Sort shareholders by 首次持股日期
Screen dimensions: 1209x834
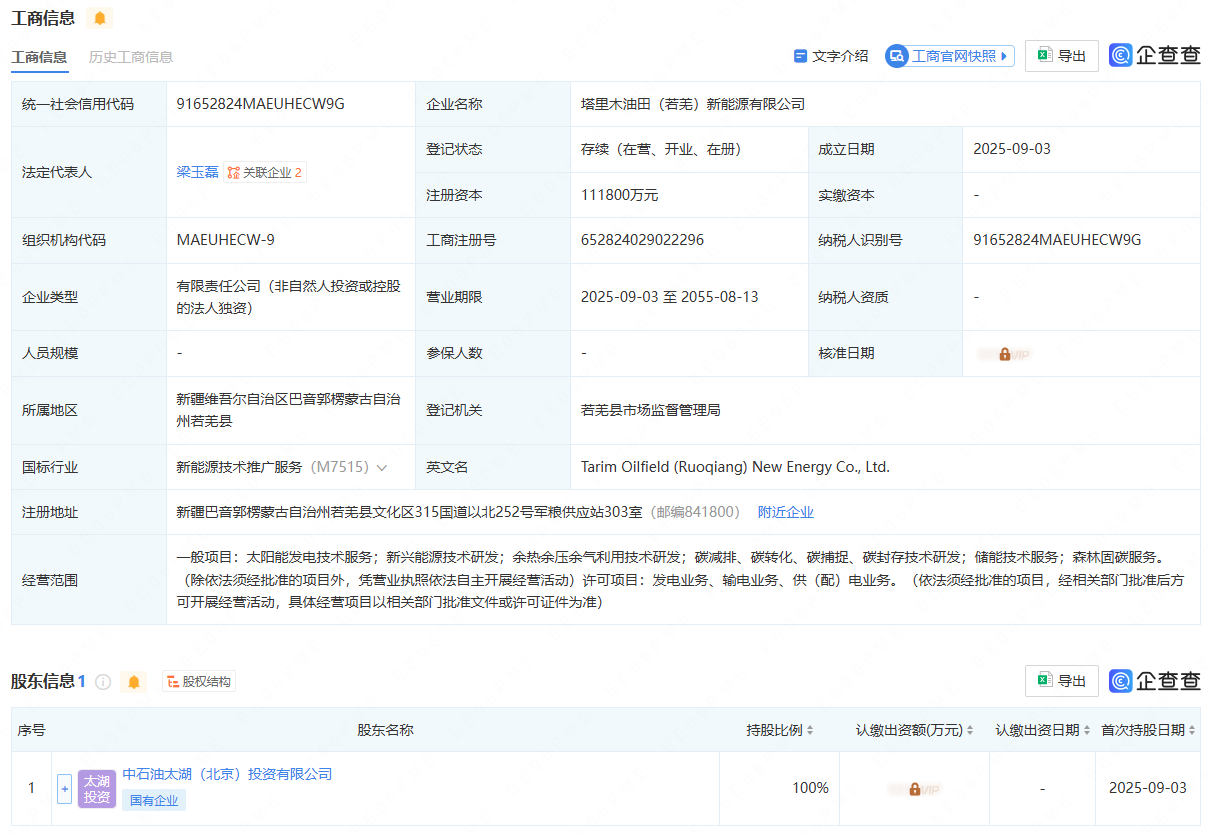[1148, 730]
